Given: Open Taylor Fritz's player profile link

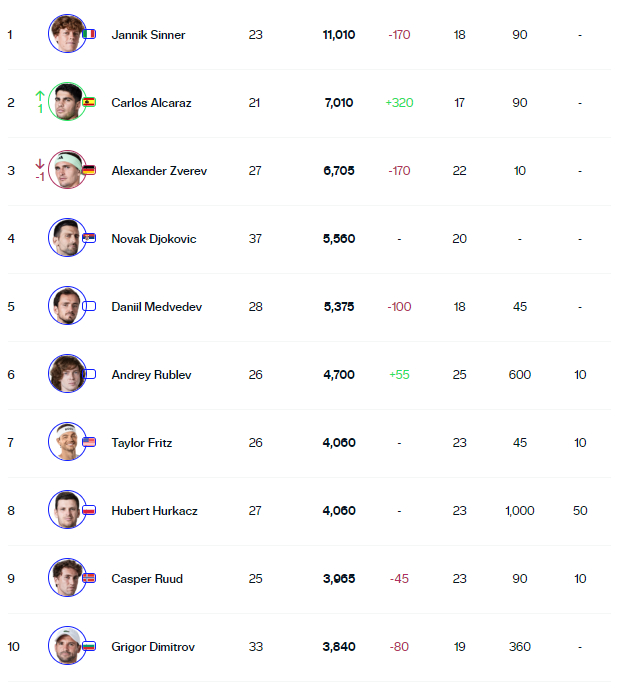Looking at the screenshot, I should [x=142, y=443].
